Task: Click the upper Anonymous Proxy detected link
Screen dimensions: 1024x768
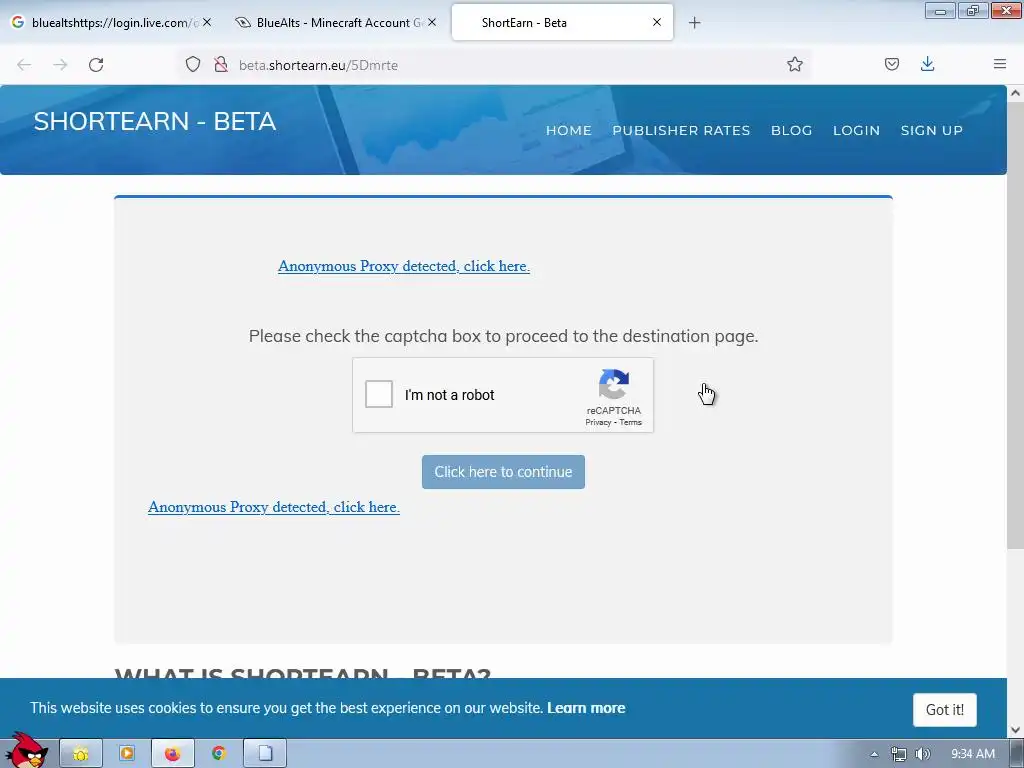Action: (x=404, y=266)
